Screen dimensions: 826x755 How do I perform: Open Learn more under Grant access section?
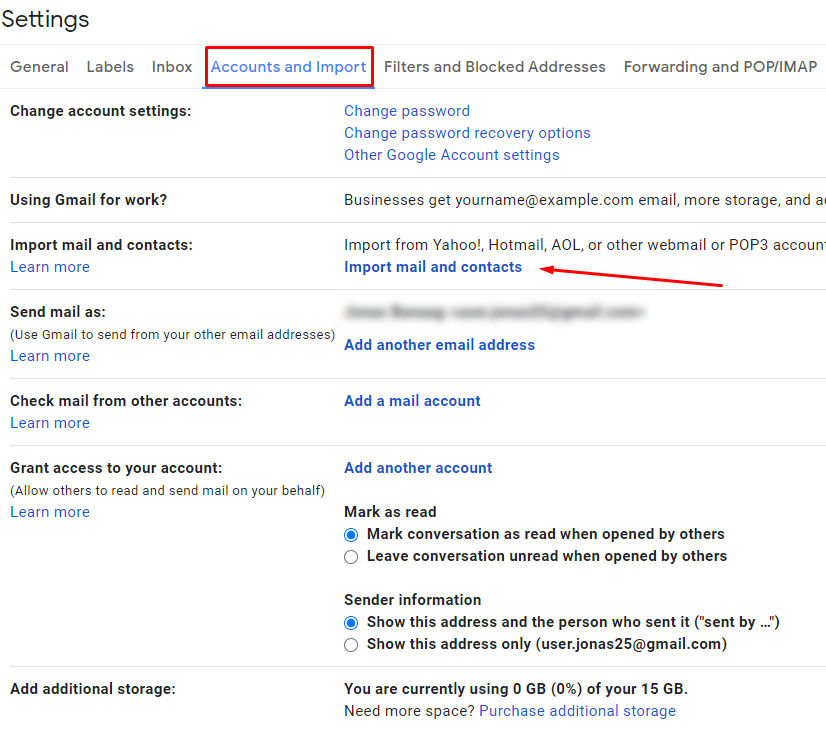tap(50, 512)
